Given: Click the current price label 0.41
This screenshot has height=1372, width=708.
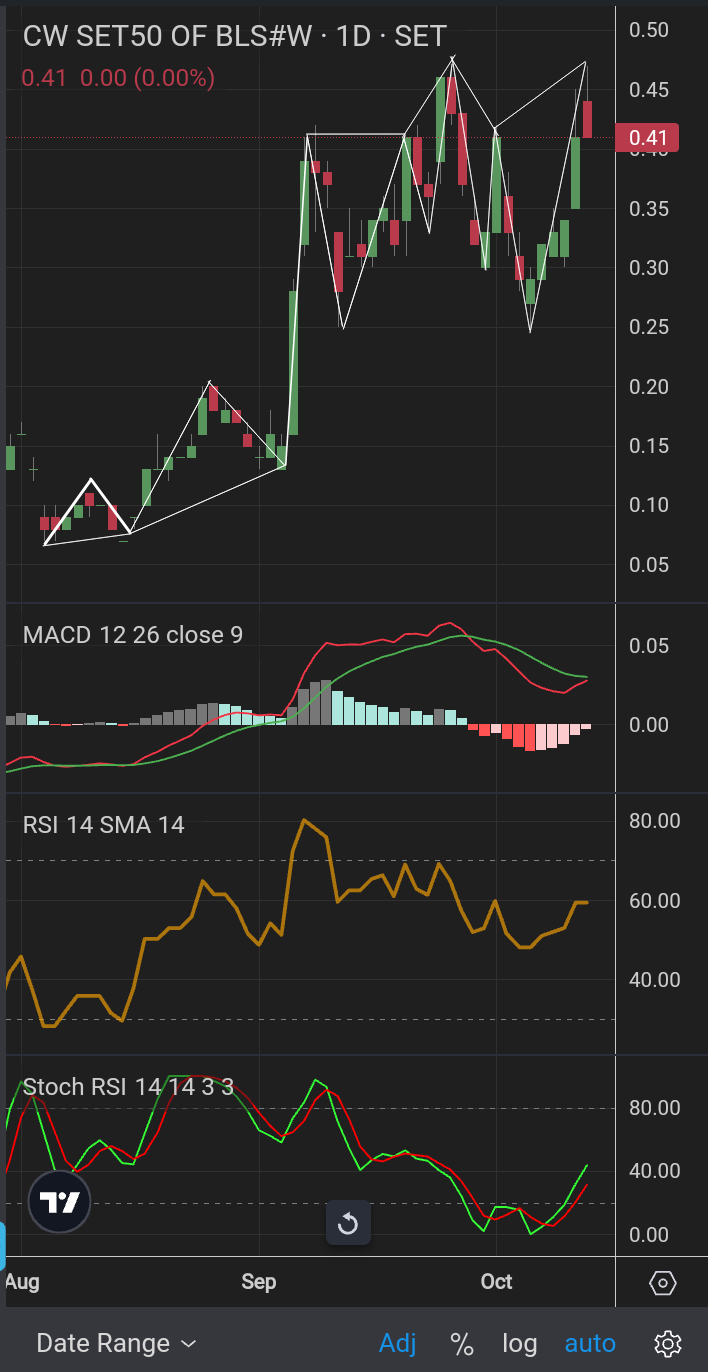Looking at the screenshot, I should click(x=647, y=138).
